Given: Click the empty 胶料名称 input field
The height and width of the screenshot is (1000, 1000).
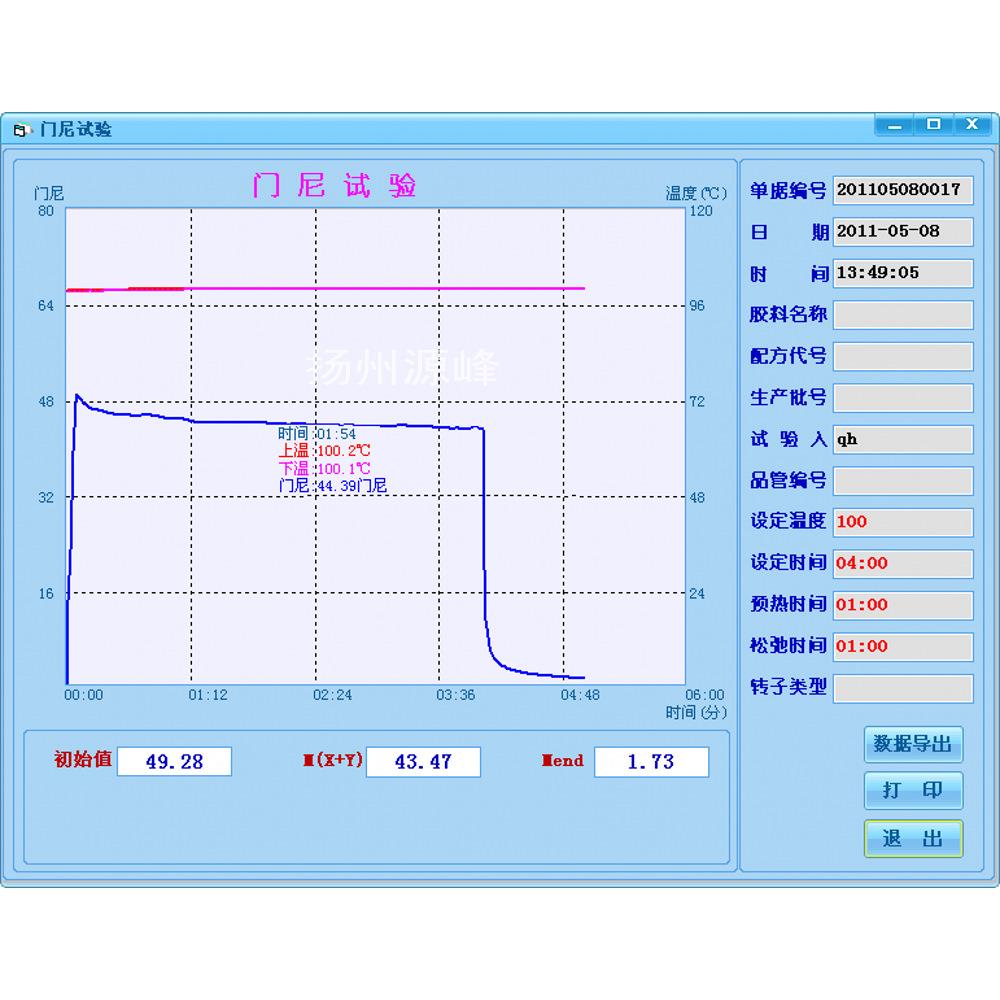Looking at the screenshot, I should point(902,315).
